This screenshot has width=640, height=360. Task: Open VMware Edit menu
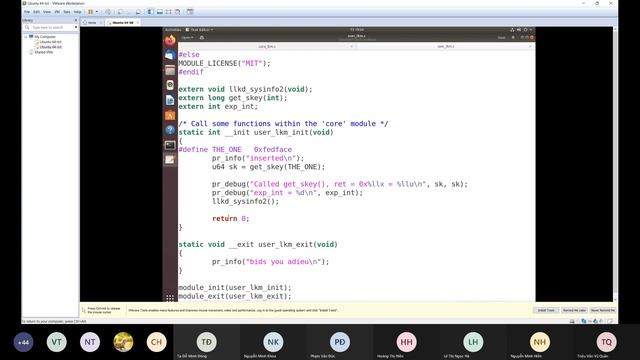point(37,12)
